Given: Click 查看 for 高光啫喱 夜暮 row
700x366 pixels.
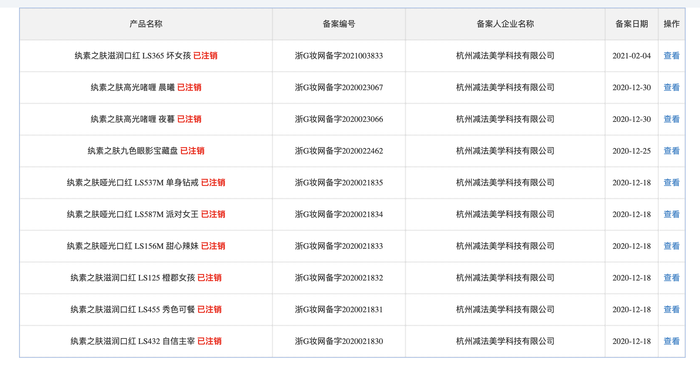Looking at the screenshot, I should click(x=671, y=119).
